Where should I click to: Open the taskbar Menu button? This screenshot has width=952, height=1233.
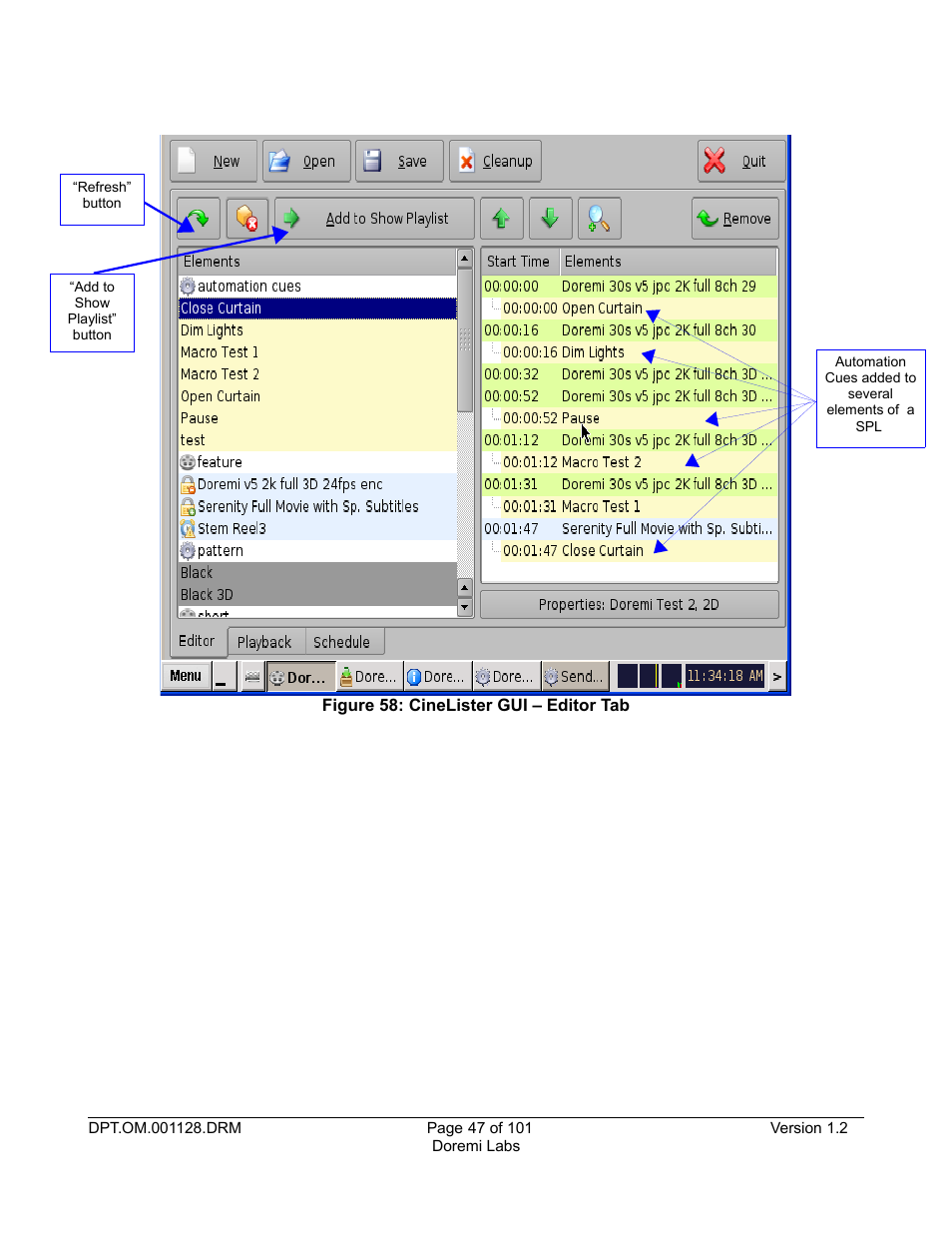186,676
